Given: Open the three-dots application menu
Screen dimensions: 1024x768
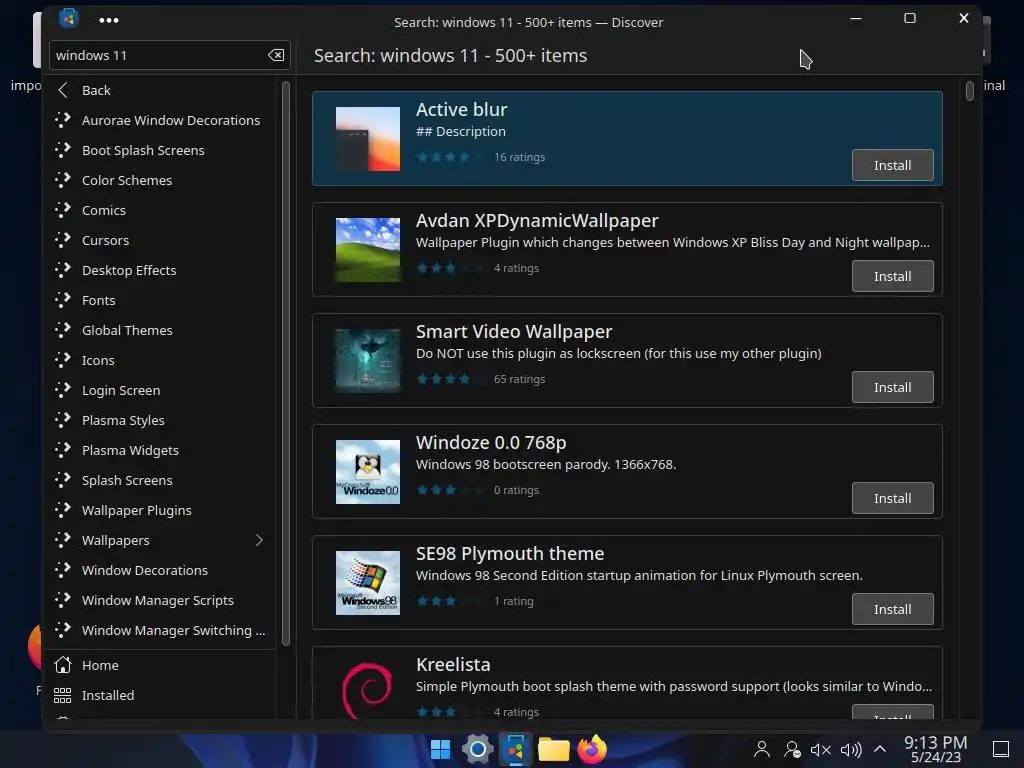Looking at the screenshot, I should [x=108, y=20].
